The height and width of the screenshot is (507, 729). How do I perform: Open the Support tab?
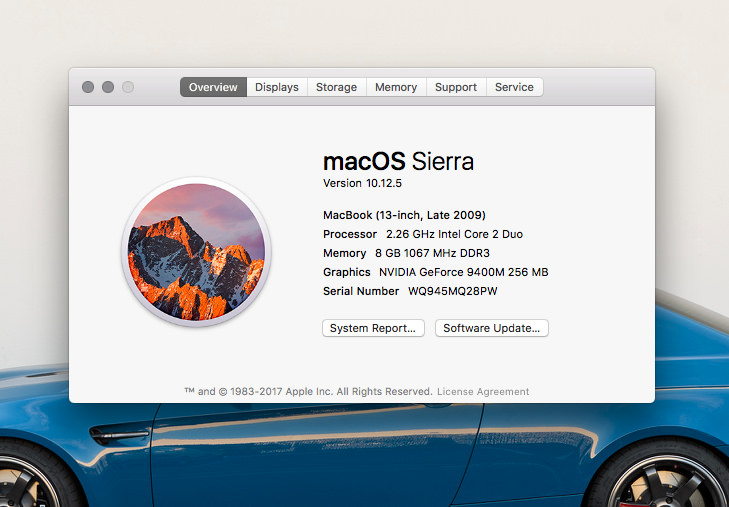point(456,87)
